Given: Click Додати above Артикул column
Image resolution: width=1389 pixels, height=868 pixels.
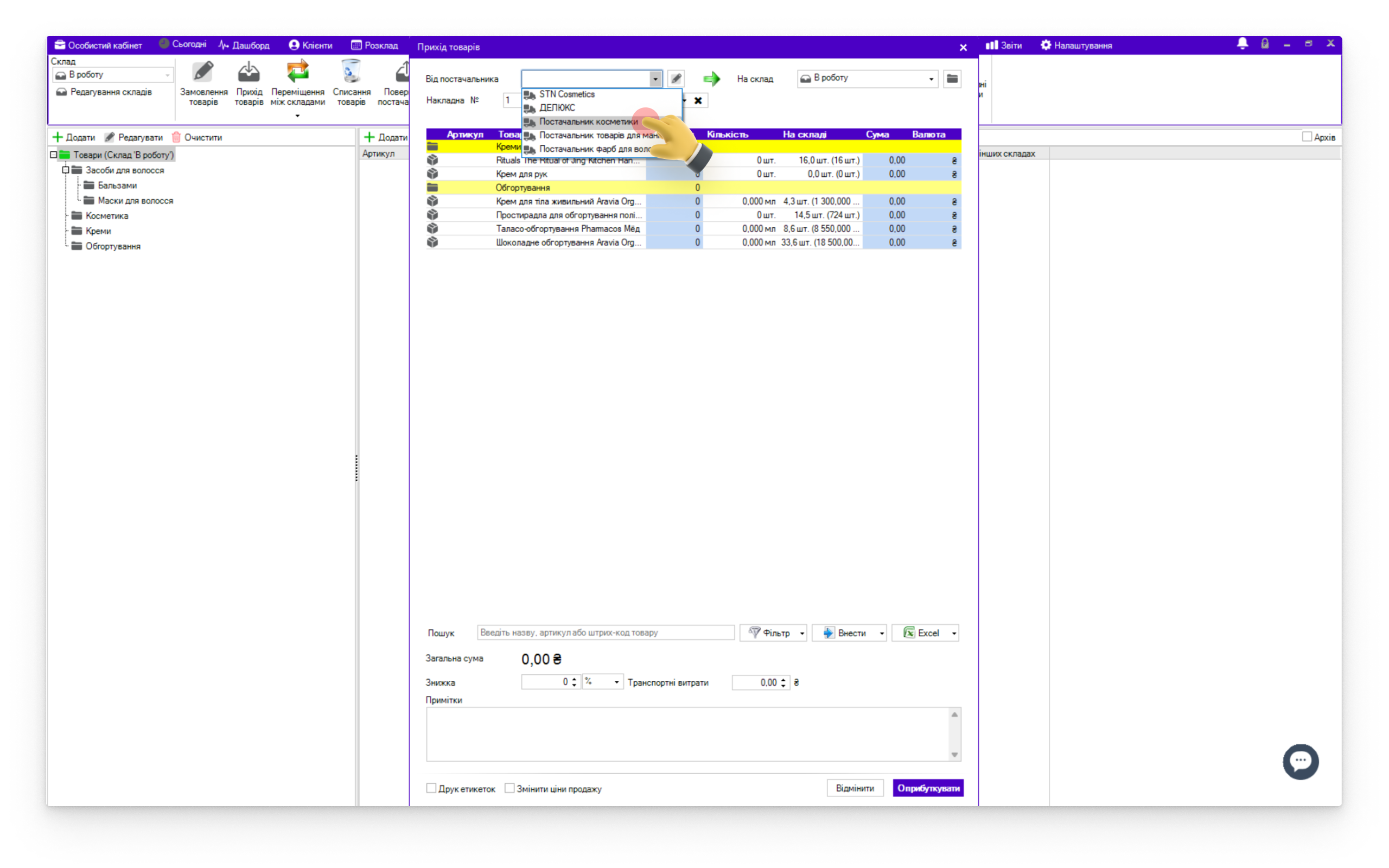Looking at the screenshot, I should [x=386, y=137].
